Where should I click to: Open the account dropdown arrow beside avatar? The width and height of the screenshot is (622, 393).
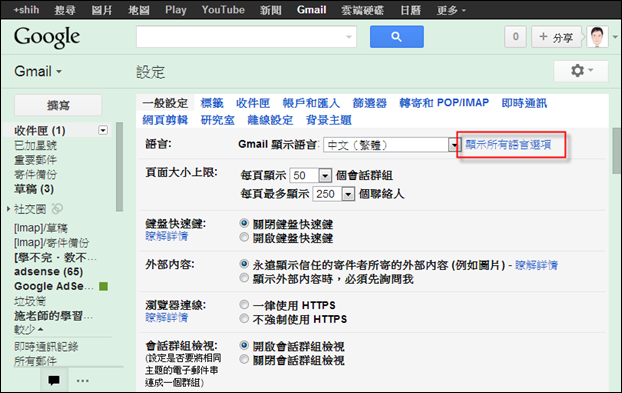coord(615,37)
